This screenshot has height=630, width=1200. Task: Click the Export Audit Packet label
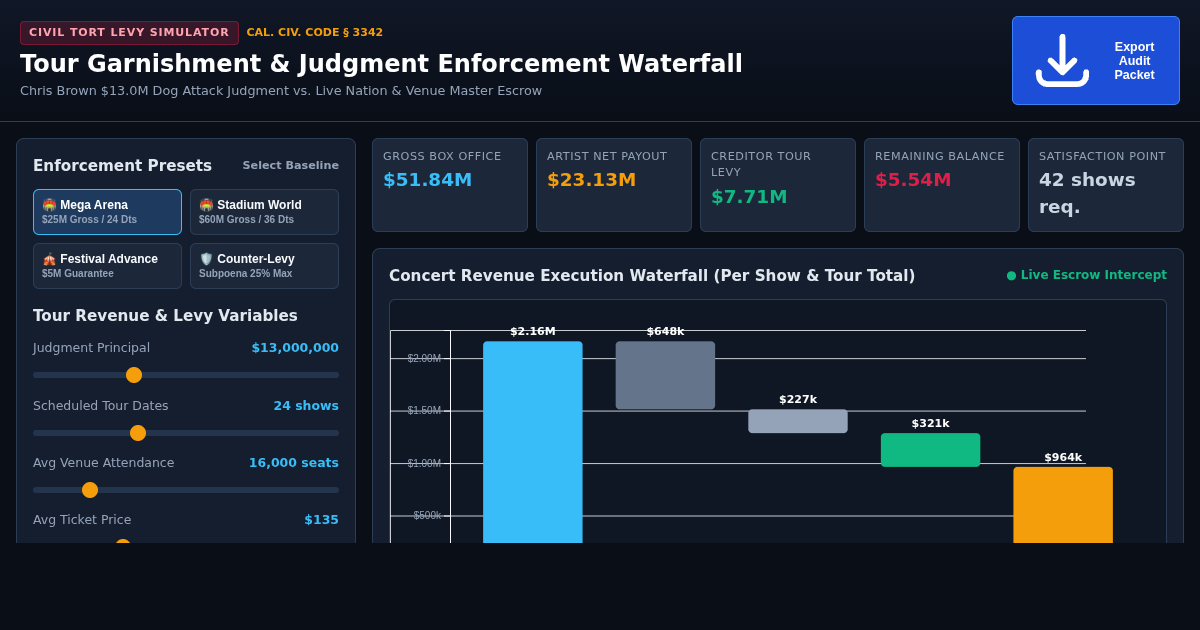click(x=1134, y=61)
